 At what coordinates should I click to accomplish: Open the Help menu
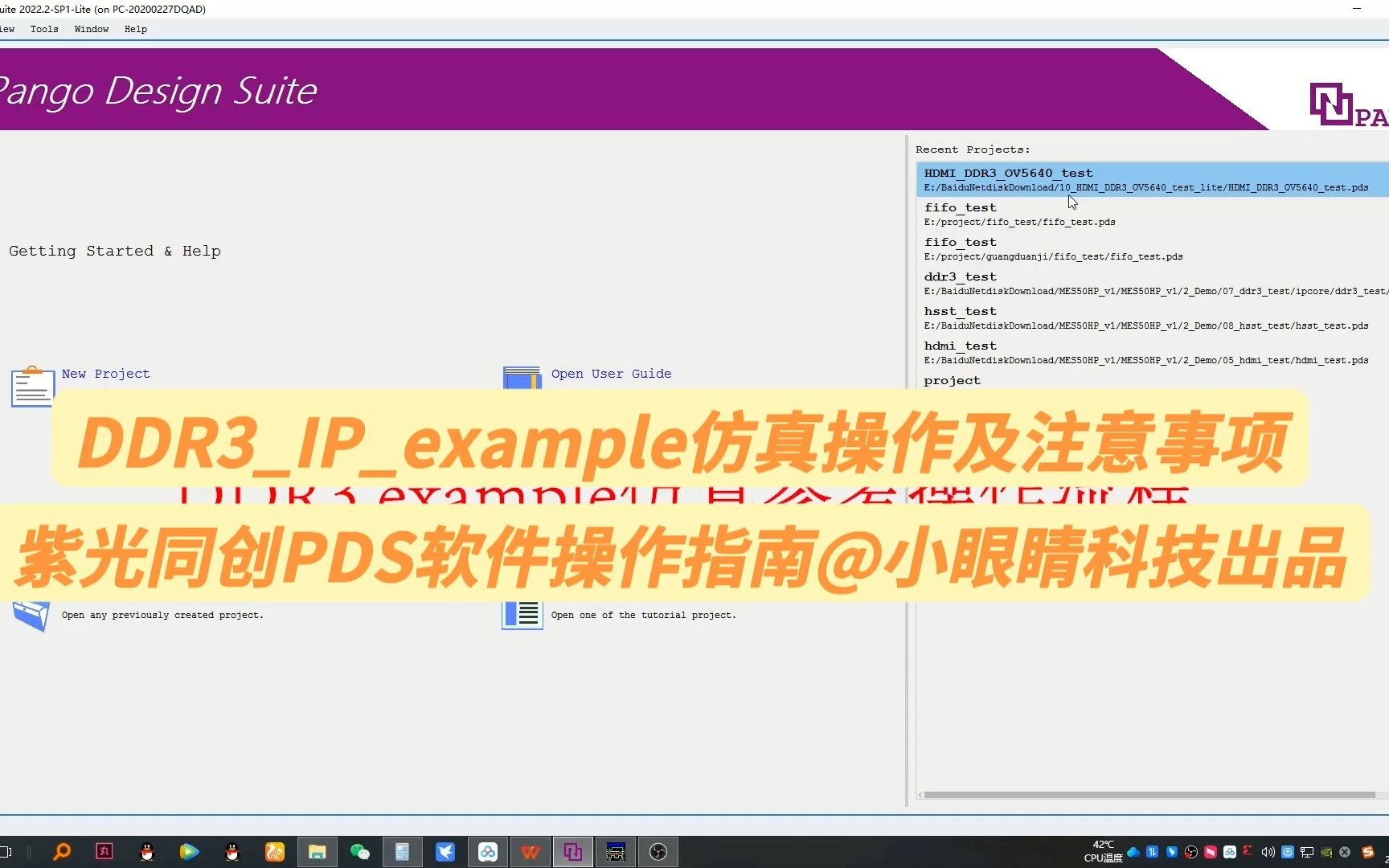(136, 29)
